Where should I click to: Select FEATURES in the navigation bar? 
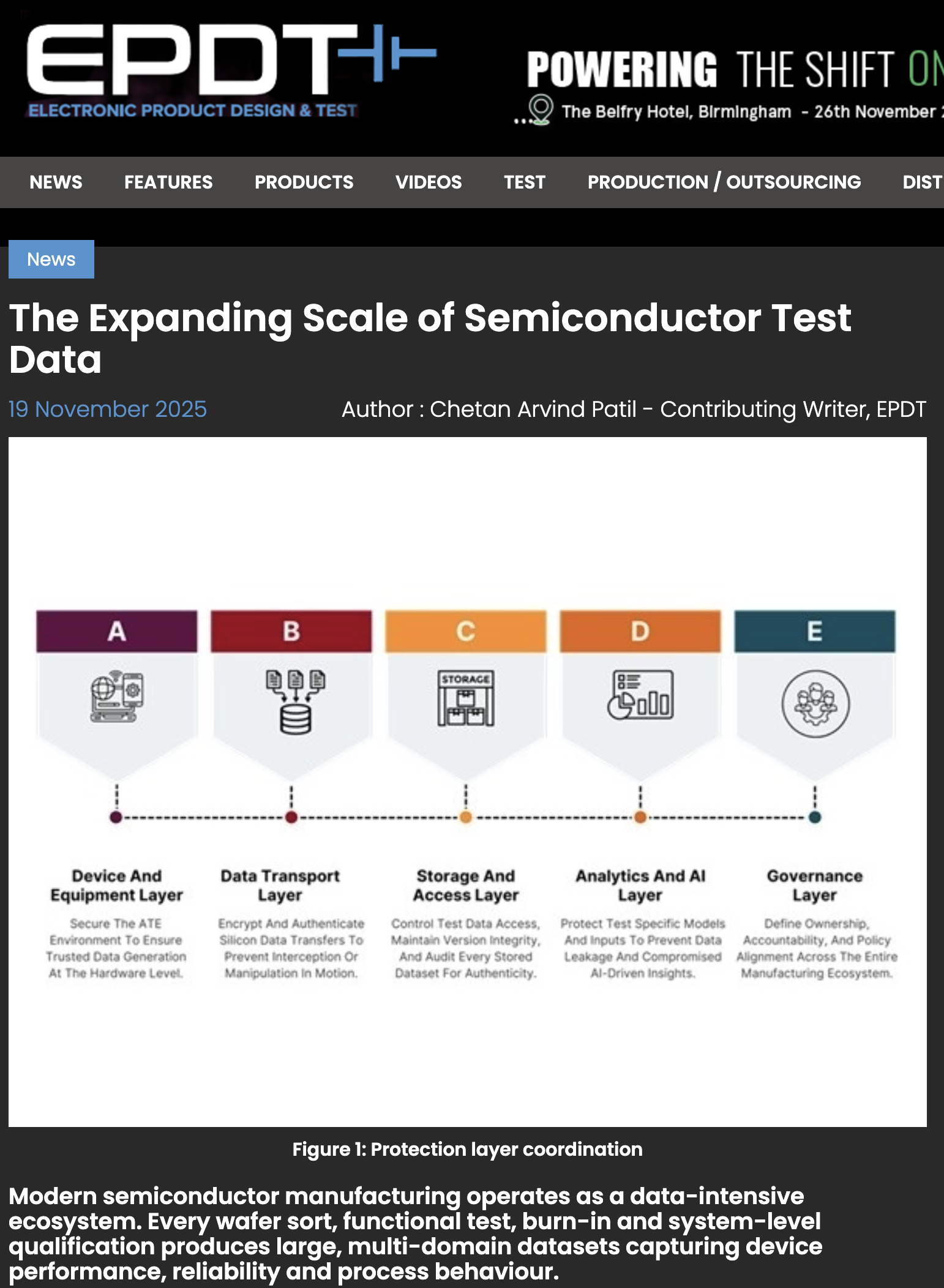coord(168,182)
